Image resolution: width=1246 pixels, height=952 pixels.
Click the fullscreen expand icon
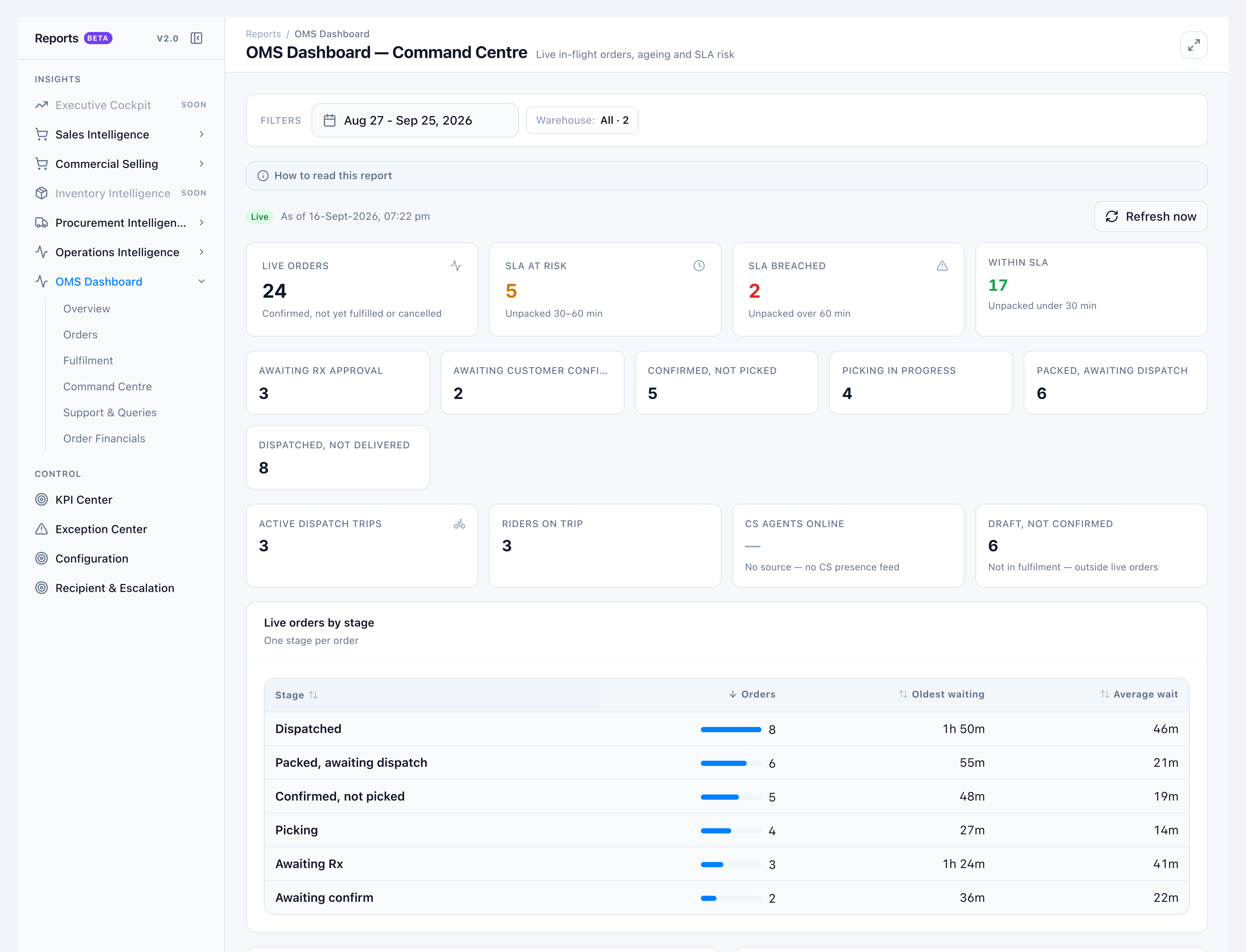1193,45
